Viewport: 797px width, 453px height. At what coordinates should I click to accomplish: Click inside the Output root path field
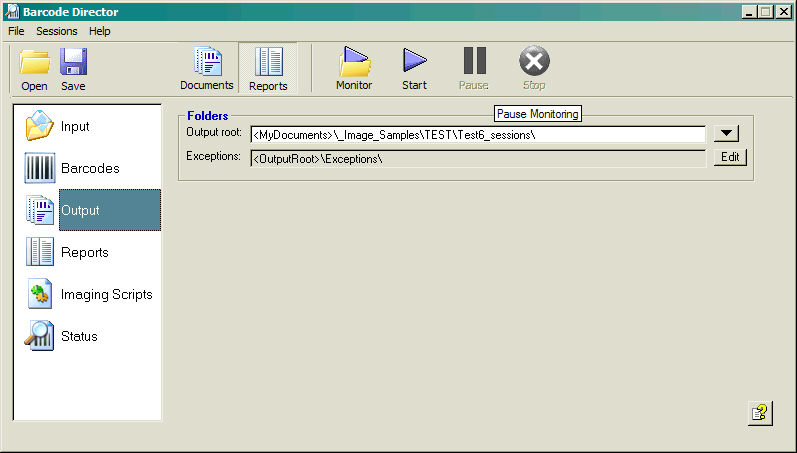478,135
